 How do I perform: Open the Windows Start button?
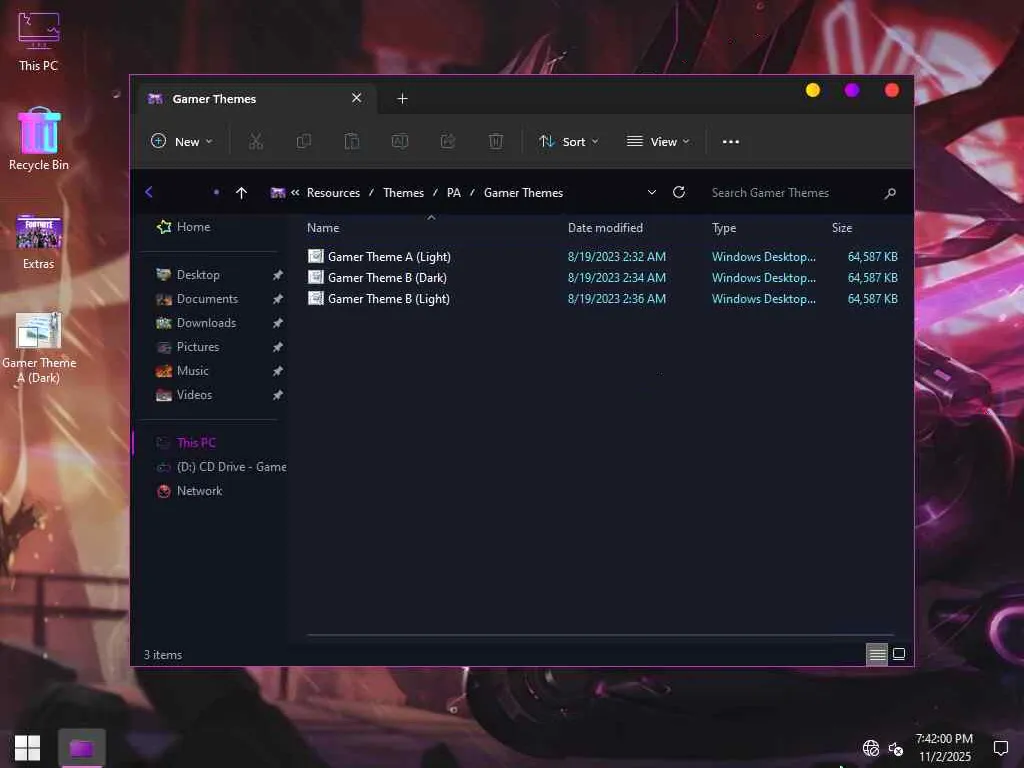pos(27,748)
